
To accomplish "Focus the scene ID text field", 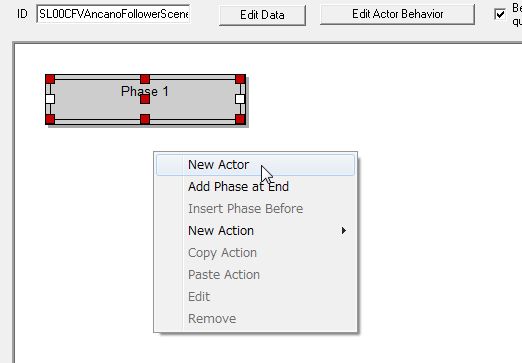I will pyautogui.click(x=113, y=14).
